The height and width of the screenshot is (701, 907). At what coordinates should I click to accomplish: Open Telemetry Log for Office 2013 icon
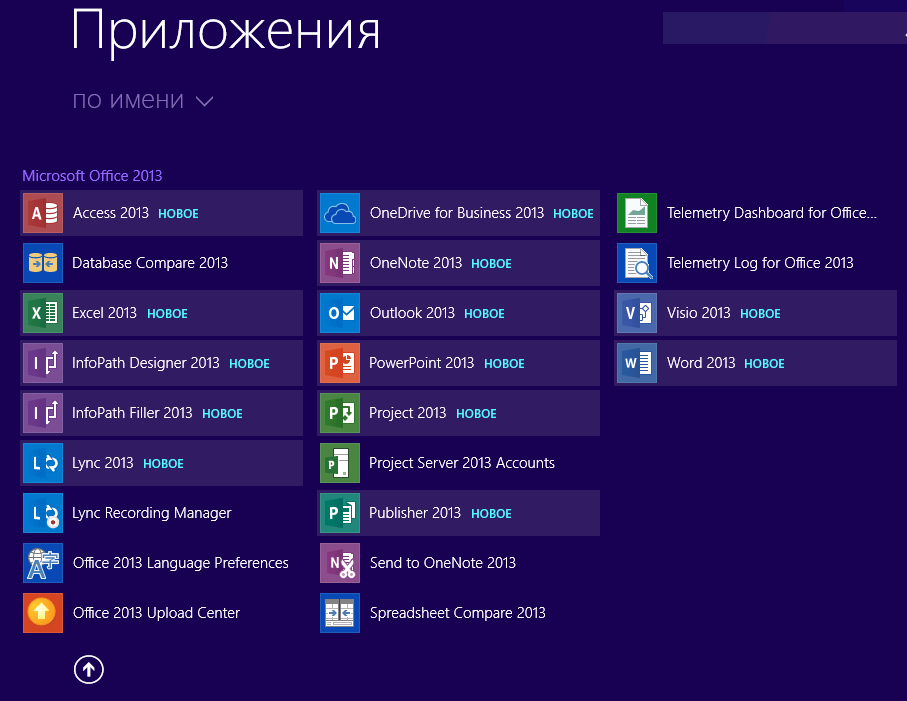click(x=637, y=263)
